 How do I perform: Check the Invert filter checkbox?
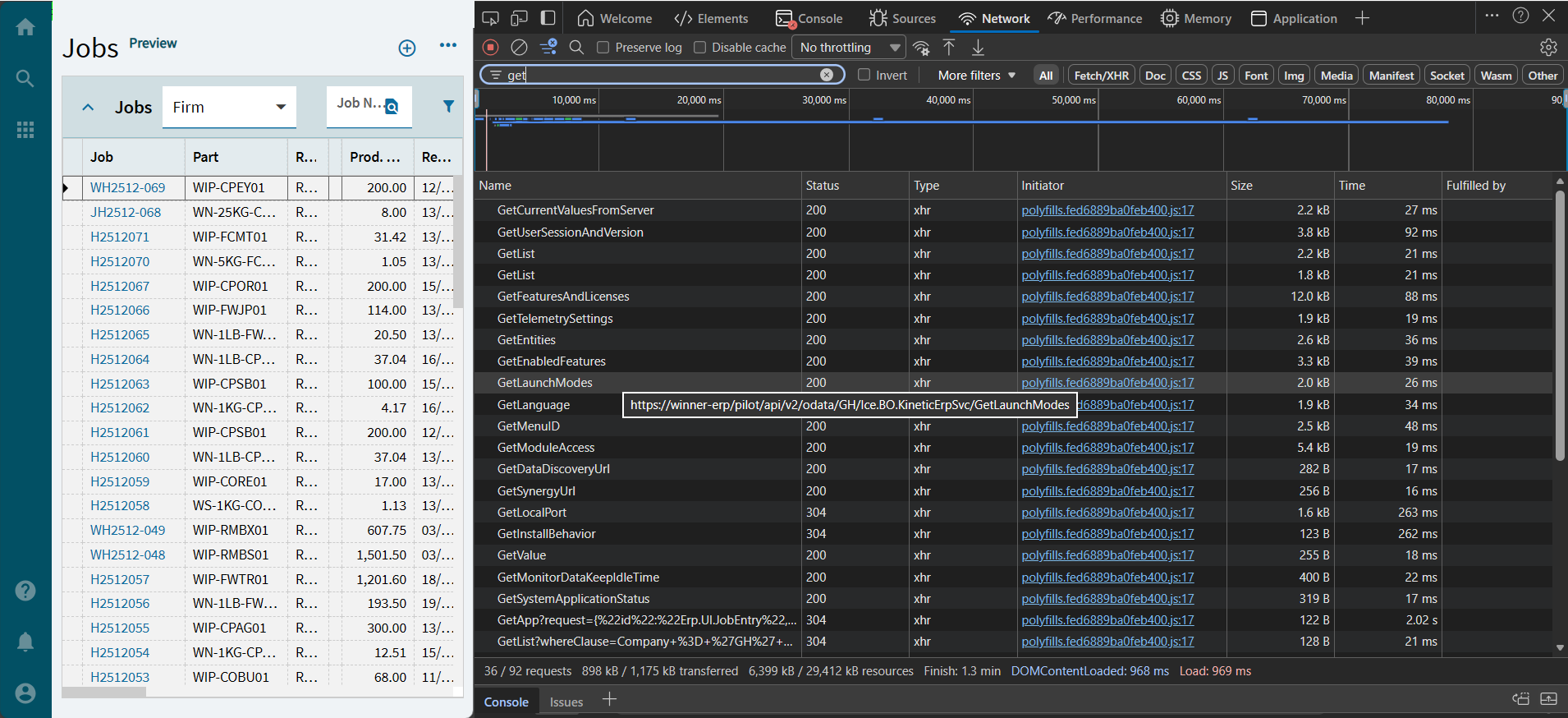pos(864,75)
